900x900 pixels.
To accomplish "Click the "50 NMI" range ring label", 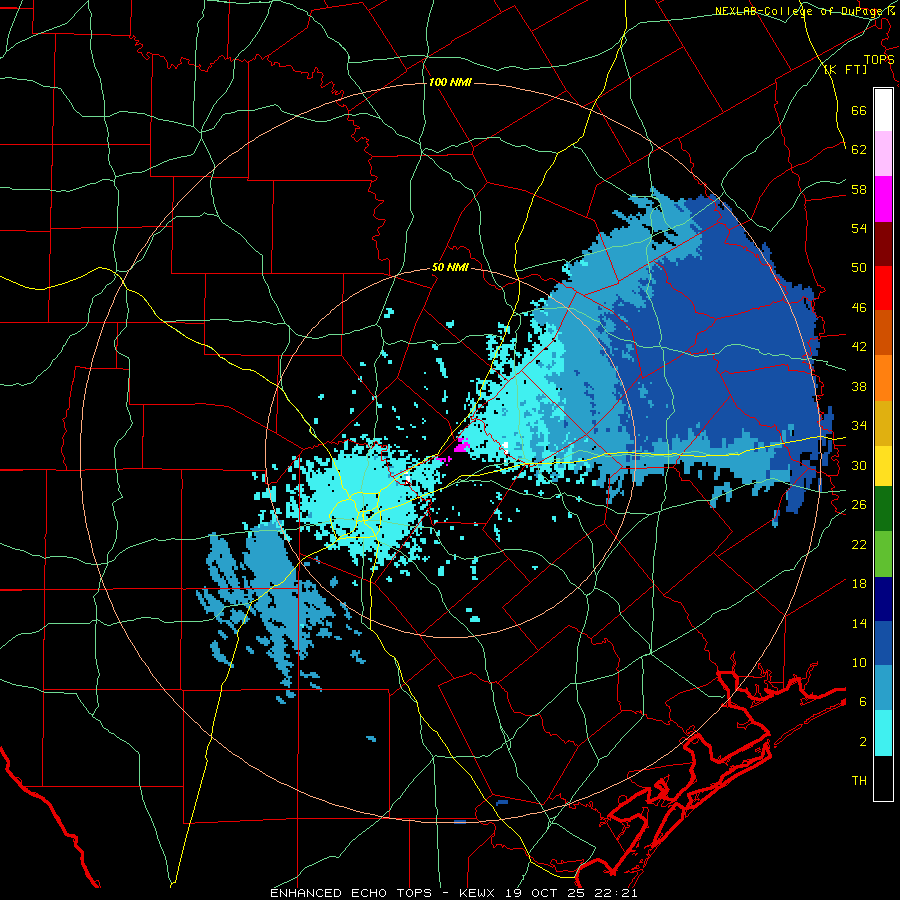I will (x=450, y=267).
